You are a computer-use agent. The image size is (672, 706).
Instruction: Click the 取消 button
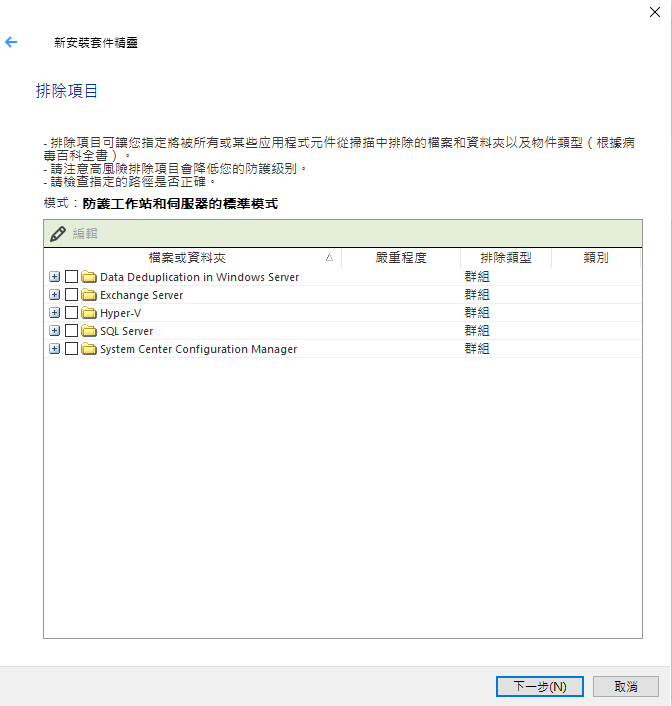[x=626, y=687]
